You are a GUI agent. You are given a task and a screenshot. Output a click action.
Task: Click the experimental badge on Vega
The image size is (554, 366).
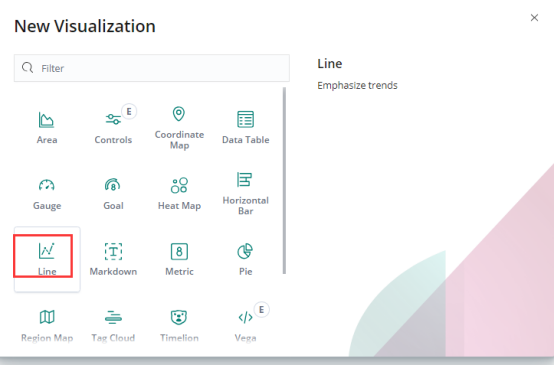[x=261, y=310]
